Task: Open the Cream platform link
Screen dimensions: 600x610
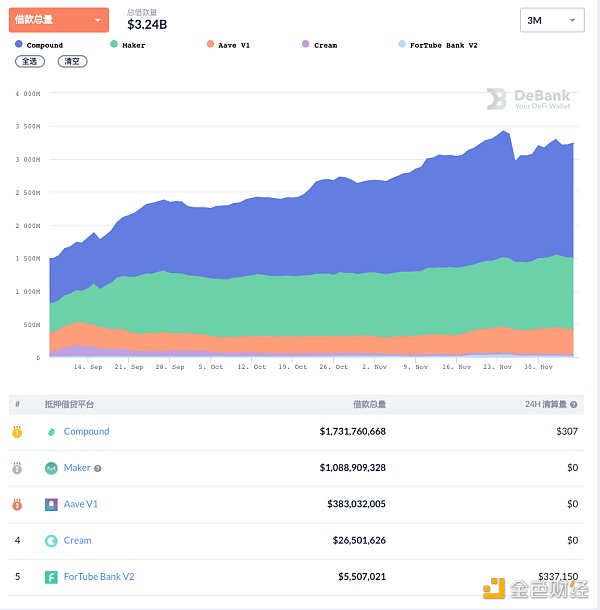Action: tap(77, 540)
